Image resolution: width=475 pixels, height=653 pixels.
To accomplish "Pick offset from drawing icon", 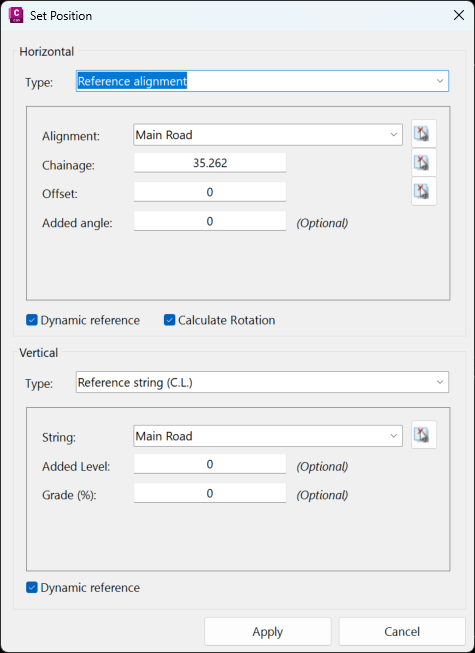I will [x=424, y=191].
